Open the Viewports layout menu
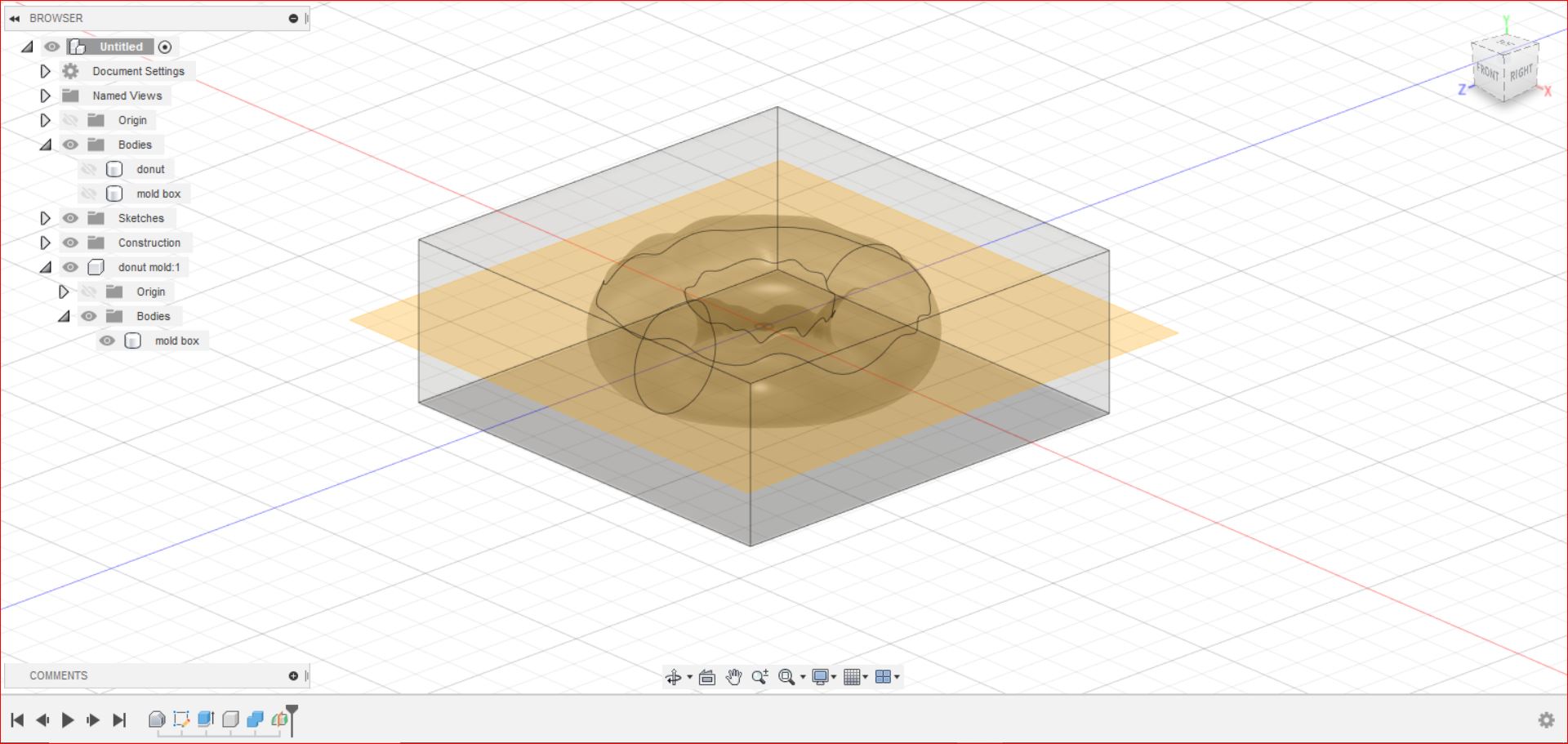Viewport: 1568px width, 744px height. pos(887,677)
